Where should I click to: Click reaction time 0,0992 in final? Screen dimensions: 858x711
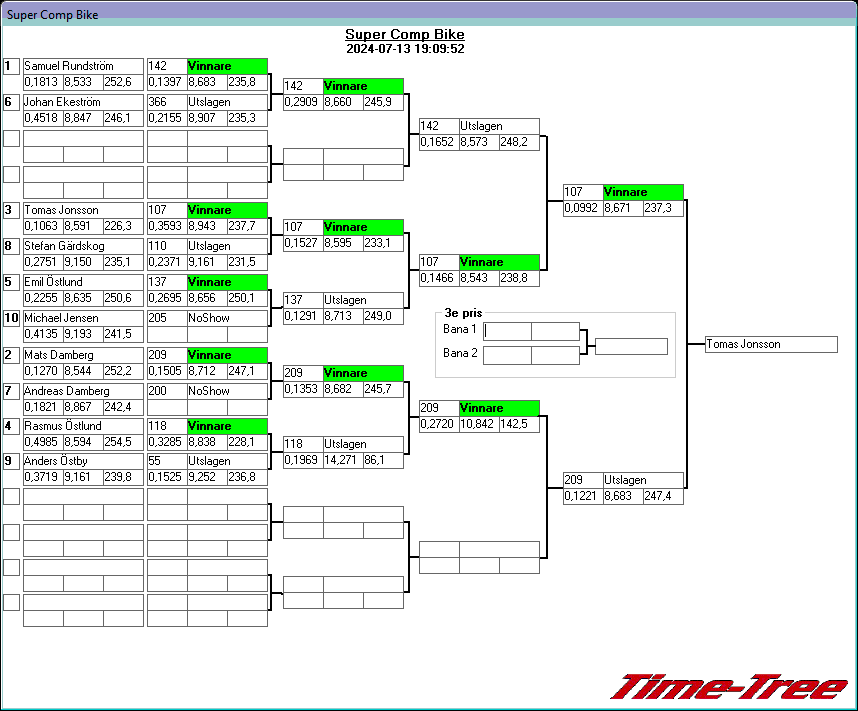[x=583, y=209]
